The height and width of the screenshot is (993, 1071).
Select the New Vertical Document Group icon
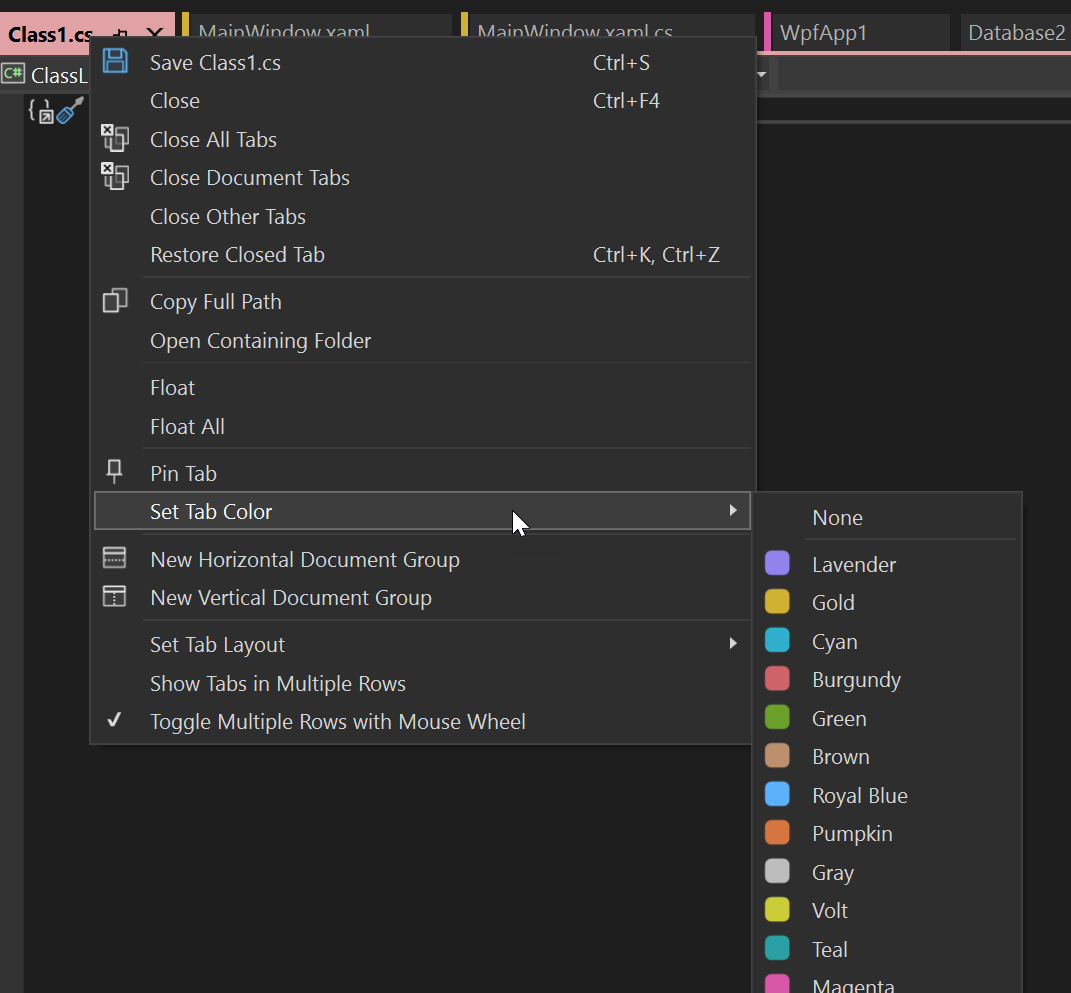pos(115,596)
